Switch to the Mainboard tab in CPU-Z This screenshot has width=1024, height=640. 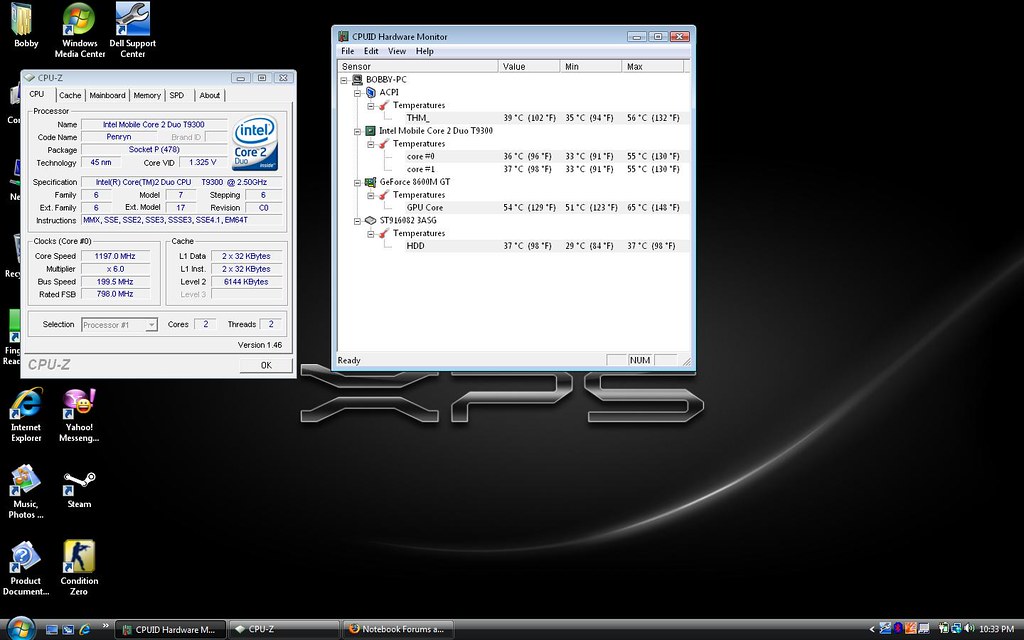(x=107, y=95)
